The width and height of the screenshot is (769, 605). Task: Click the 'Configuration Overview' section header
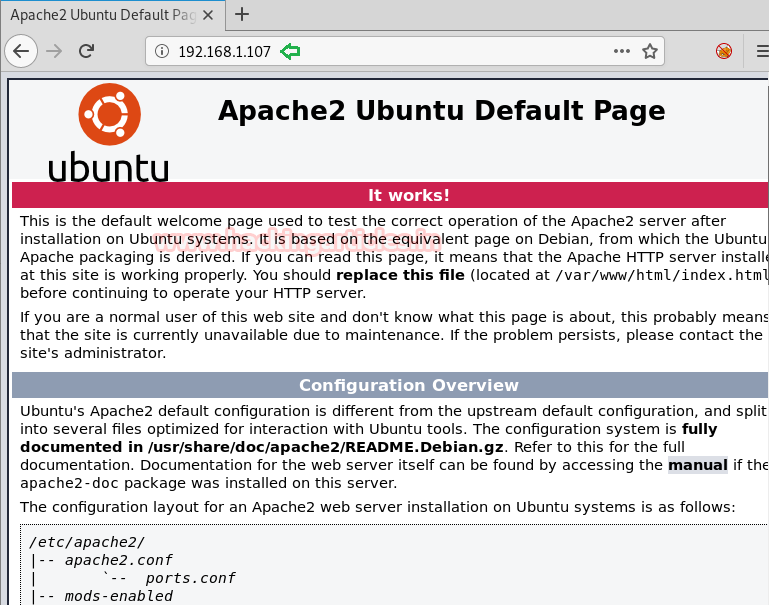[x=409, y=385]
